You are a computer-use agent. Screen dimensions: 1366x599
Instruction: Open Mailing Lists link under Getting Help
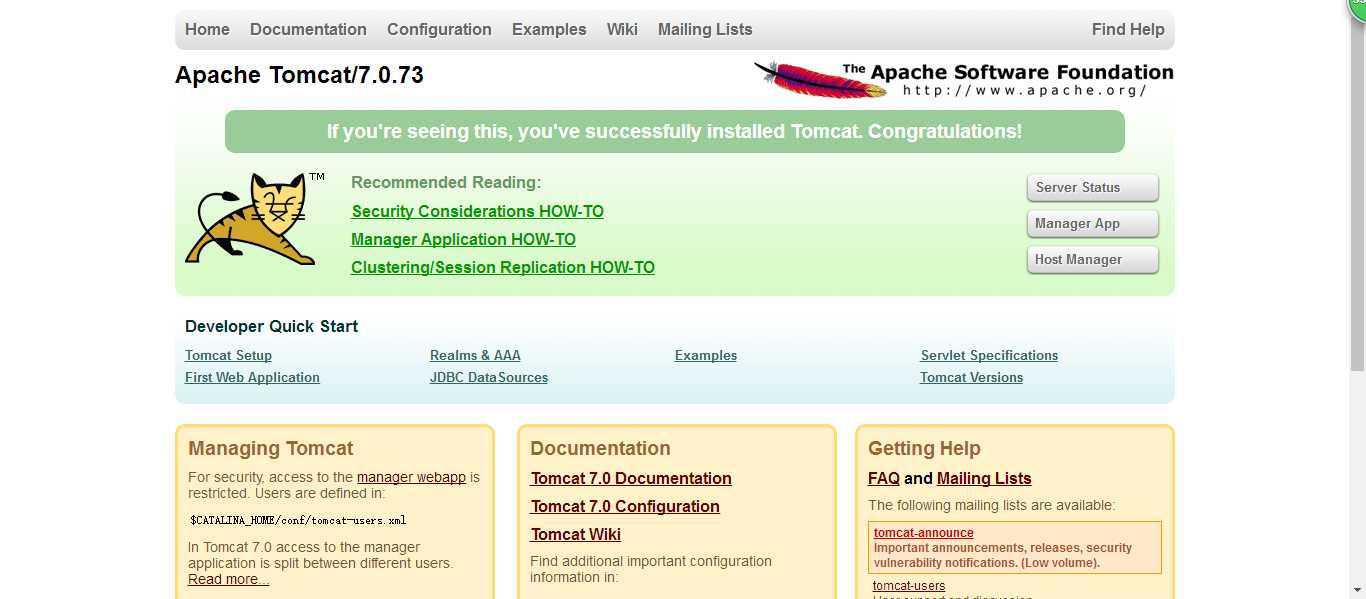[984, 478]
